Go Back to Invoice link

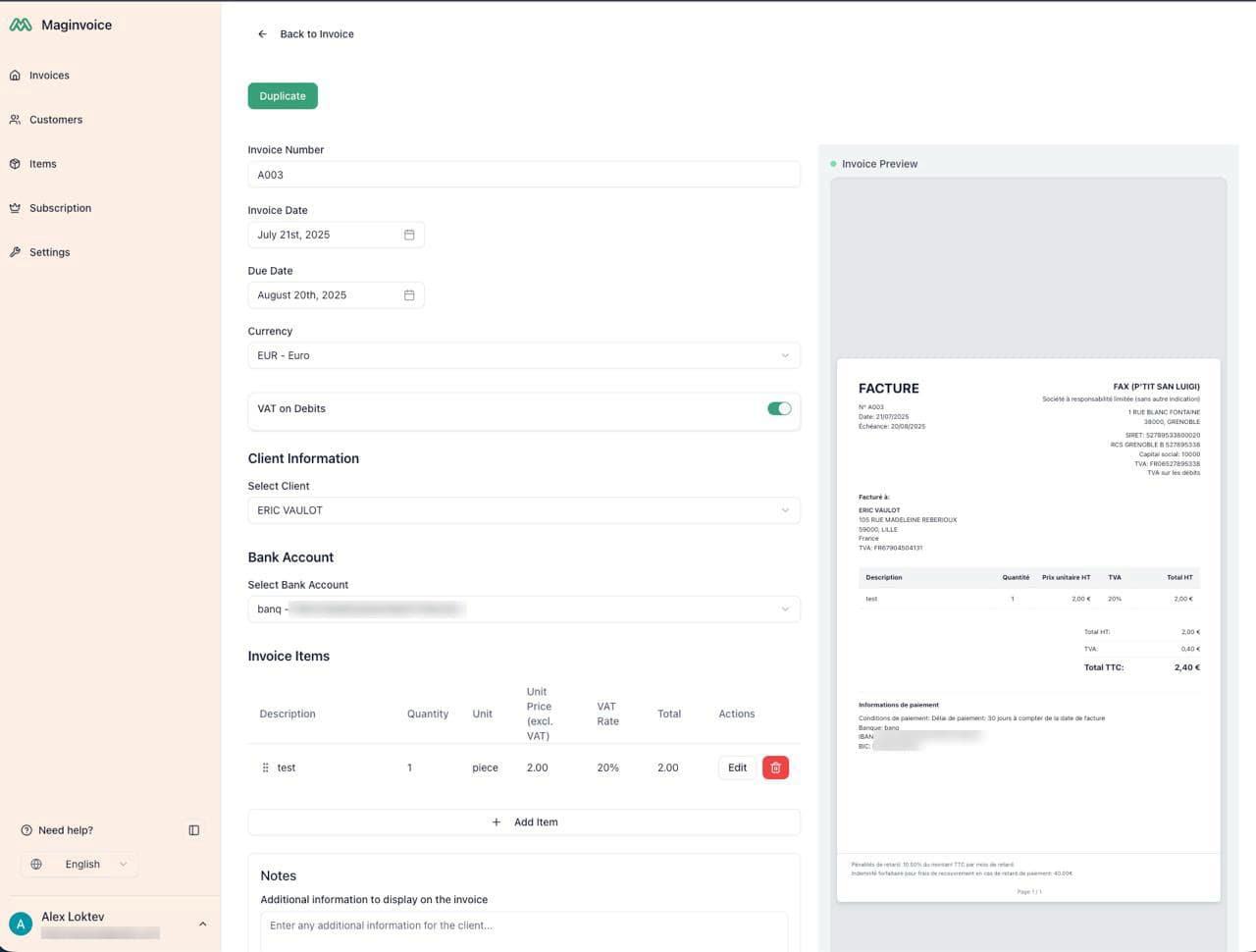(317, 34)
